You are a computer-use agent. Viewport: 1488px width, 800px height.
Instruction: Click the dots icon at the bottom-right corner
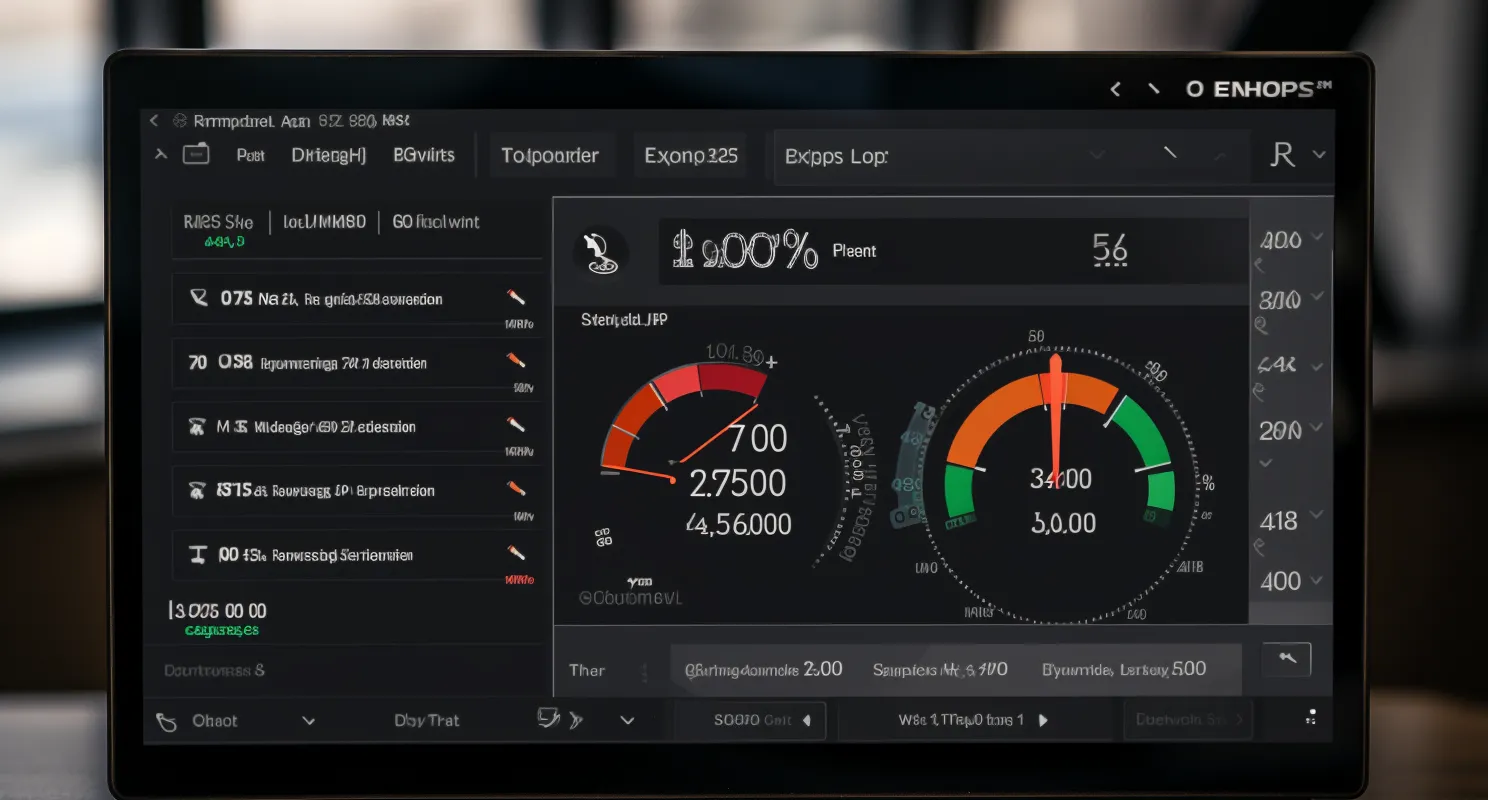click(1310, 718)
